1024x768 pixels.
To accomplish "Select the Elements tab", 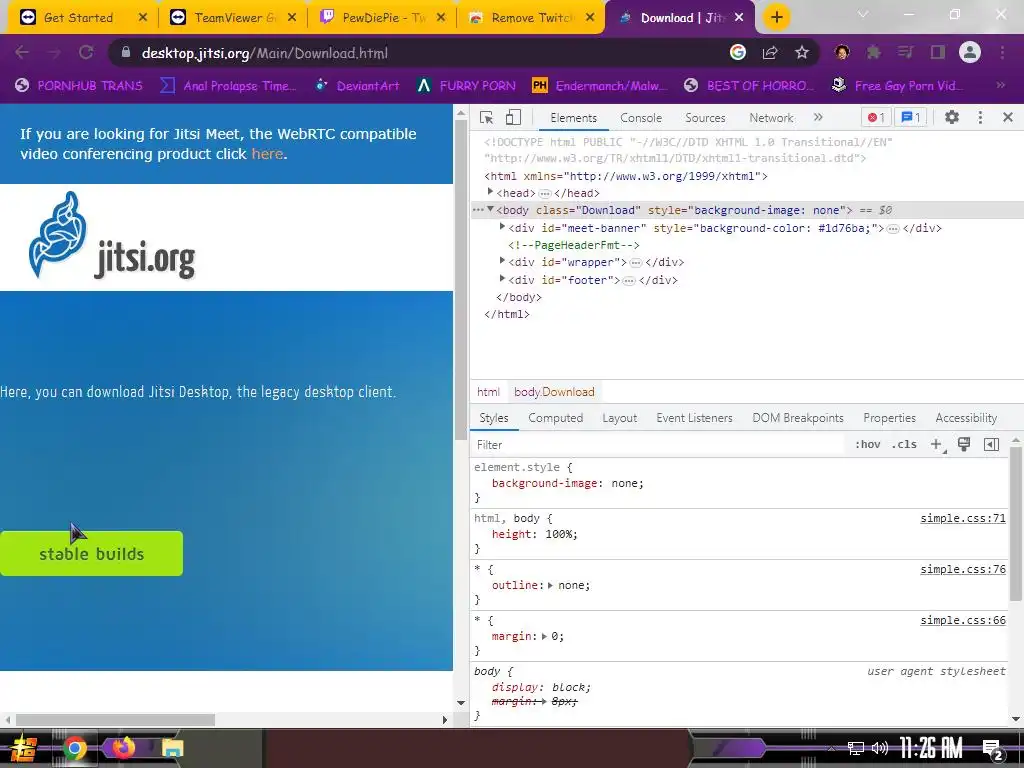I will click(573, 118).
